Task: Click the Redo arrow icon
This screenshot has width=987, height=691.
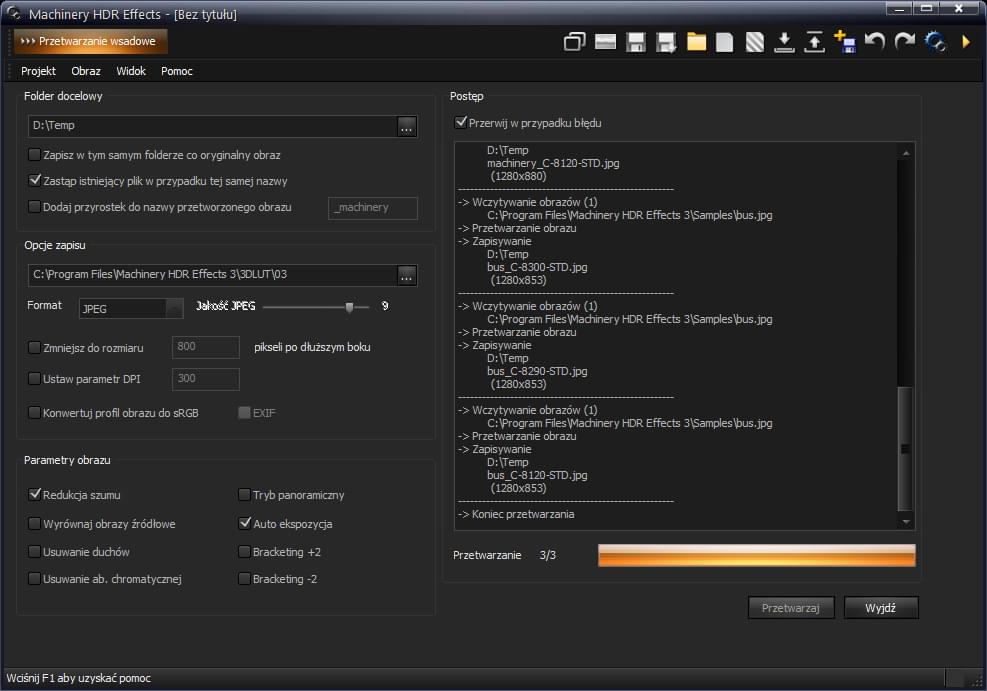Action: tap(905, 42)
